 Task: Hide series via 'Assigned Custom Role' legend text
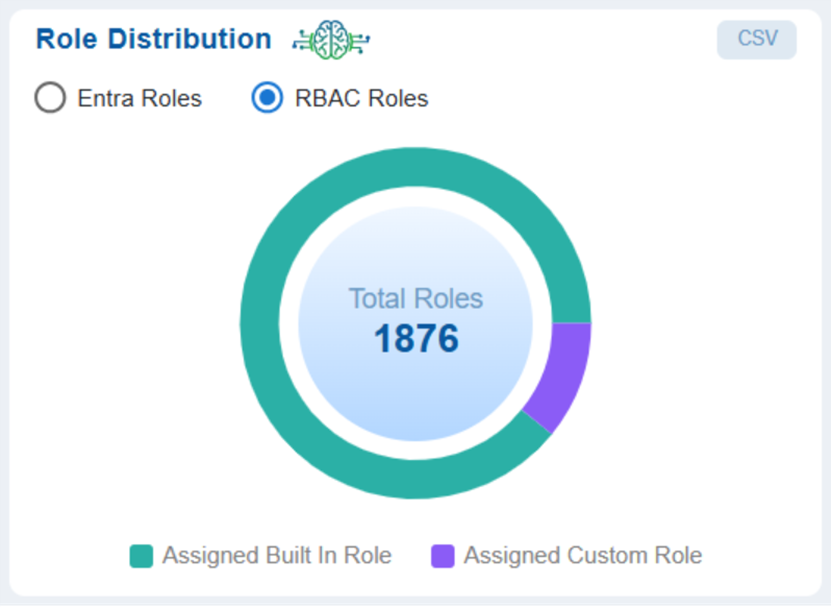[582, 555]
